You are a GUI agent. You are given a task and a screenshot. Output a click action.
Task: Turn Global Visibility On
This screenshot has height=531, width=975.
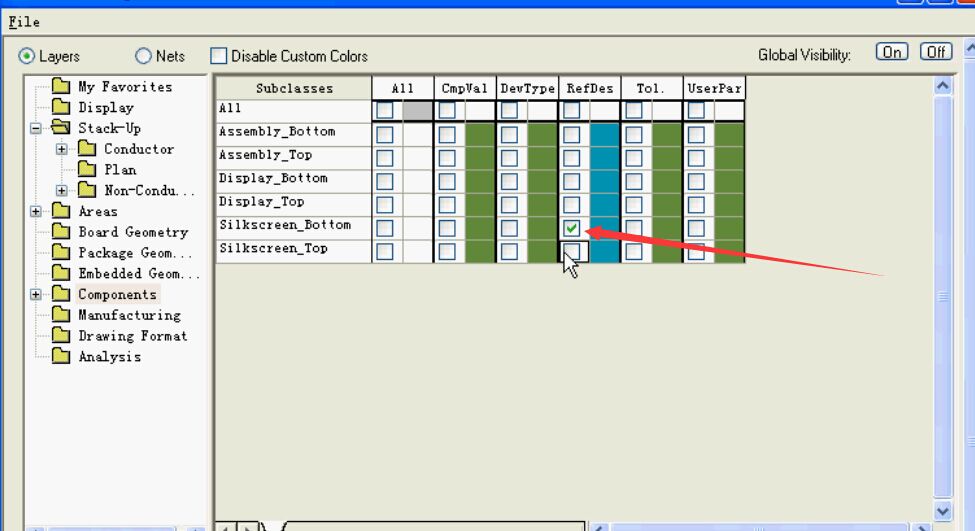point(892,52)
